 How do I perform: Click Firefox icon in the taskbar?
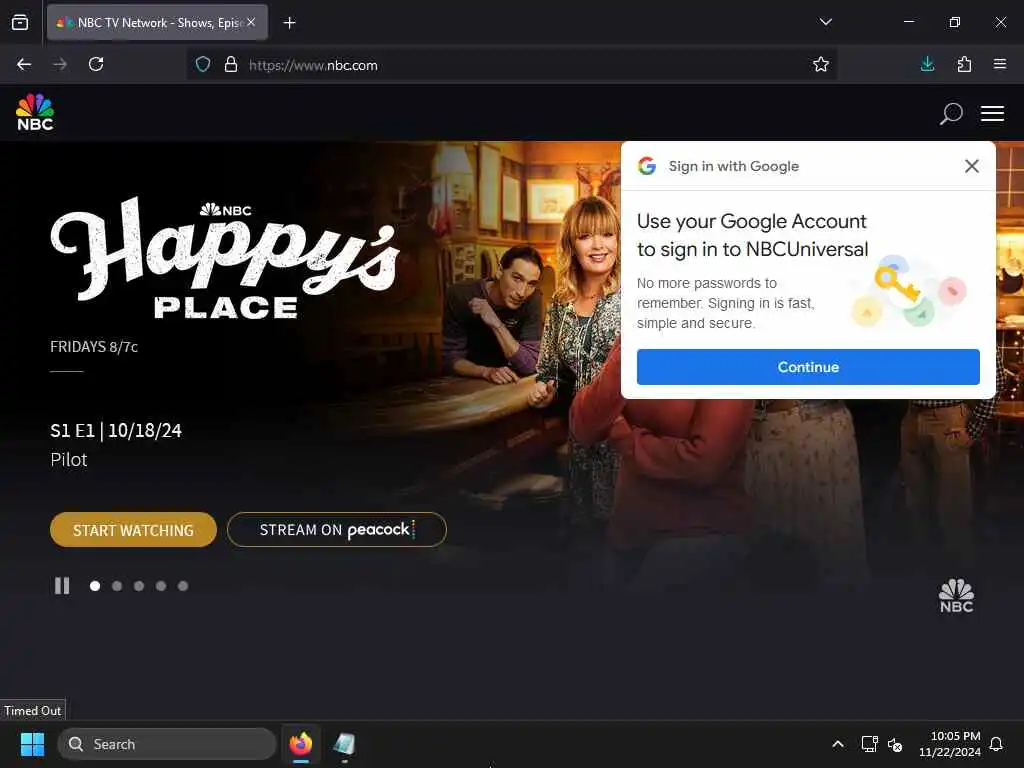click(300, 744)
